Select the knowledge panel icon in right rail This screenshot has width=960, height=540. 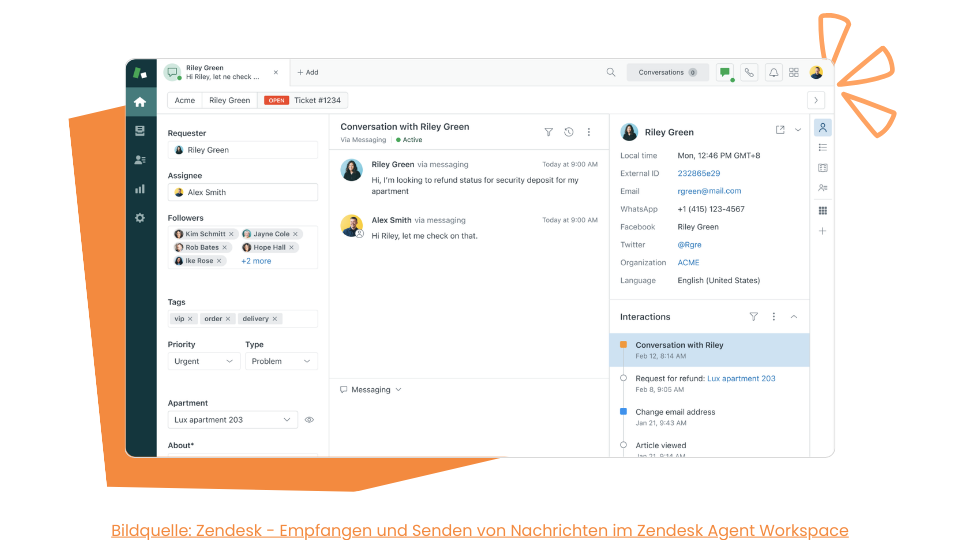tap(822, 168)
